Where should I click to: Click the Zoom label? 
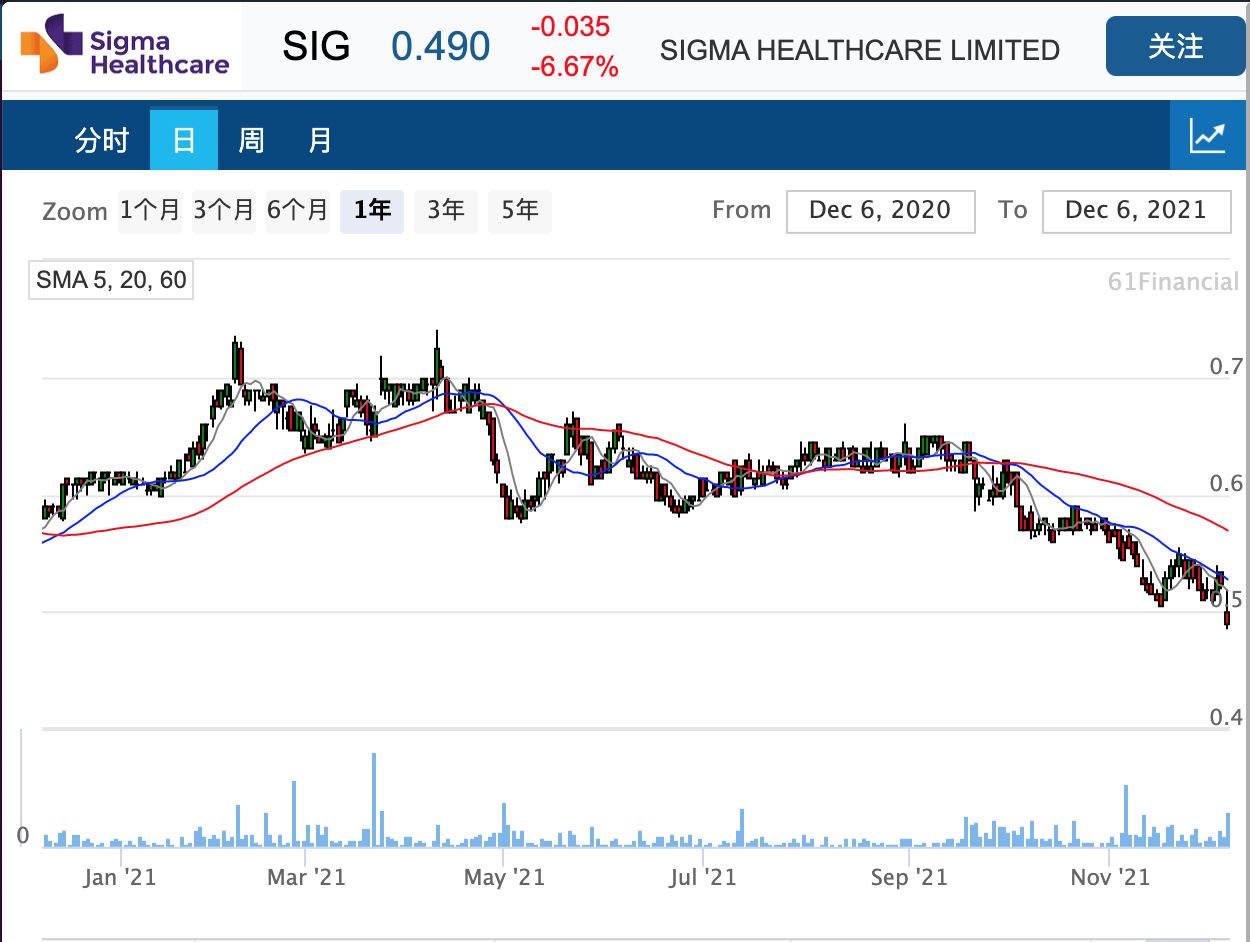coord(75,212)
